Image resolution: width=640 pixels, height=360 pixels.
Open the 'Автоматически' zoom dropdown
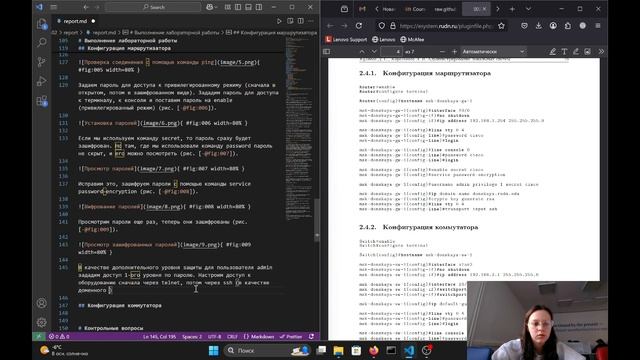tap(493, 52)
